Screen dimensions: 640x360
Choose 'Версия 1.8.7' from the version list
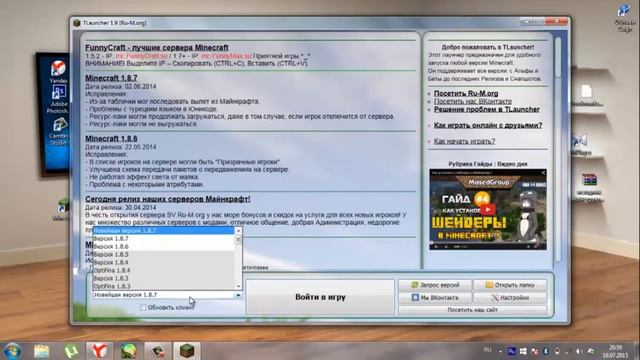point(163,238)
